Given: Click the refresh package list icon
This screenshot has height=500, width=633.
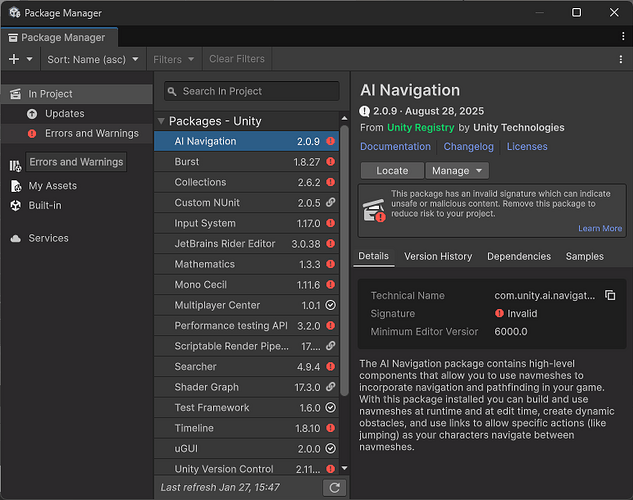Looking at the screenshot, I should click(x=335, y=487).
